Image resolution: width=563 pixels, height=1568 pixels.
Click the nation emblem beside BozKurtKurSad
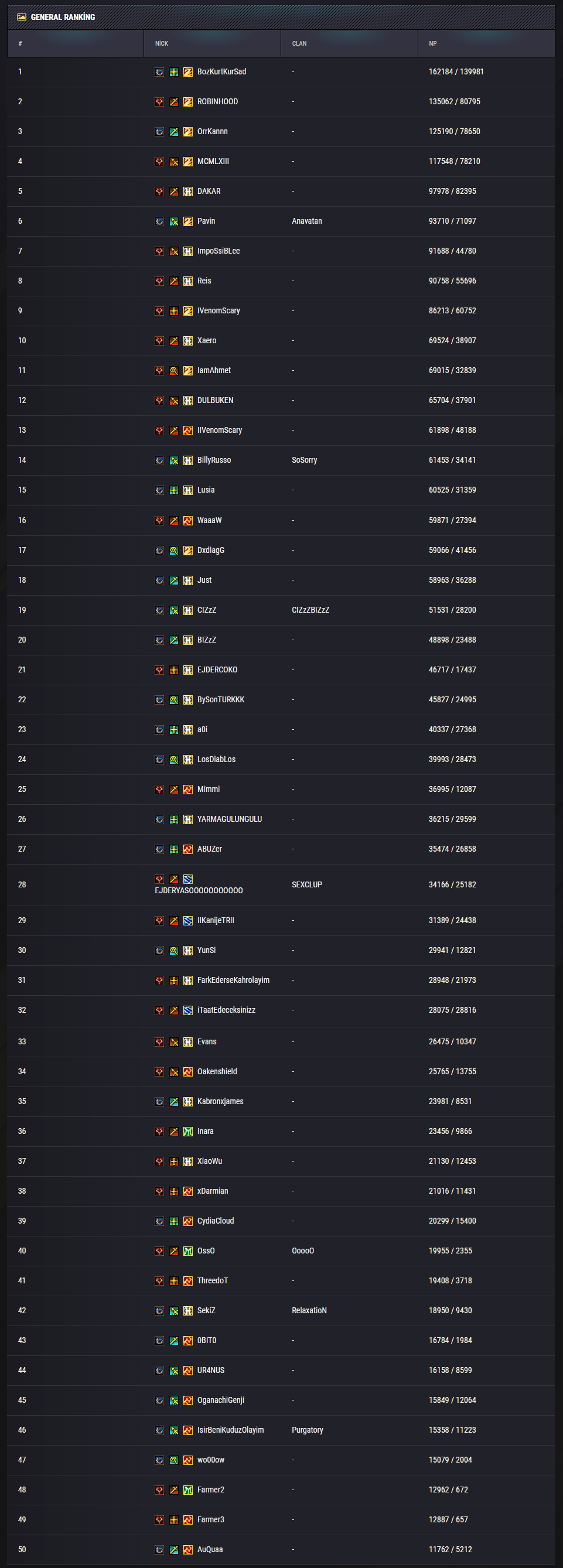(159, 72)
